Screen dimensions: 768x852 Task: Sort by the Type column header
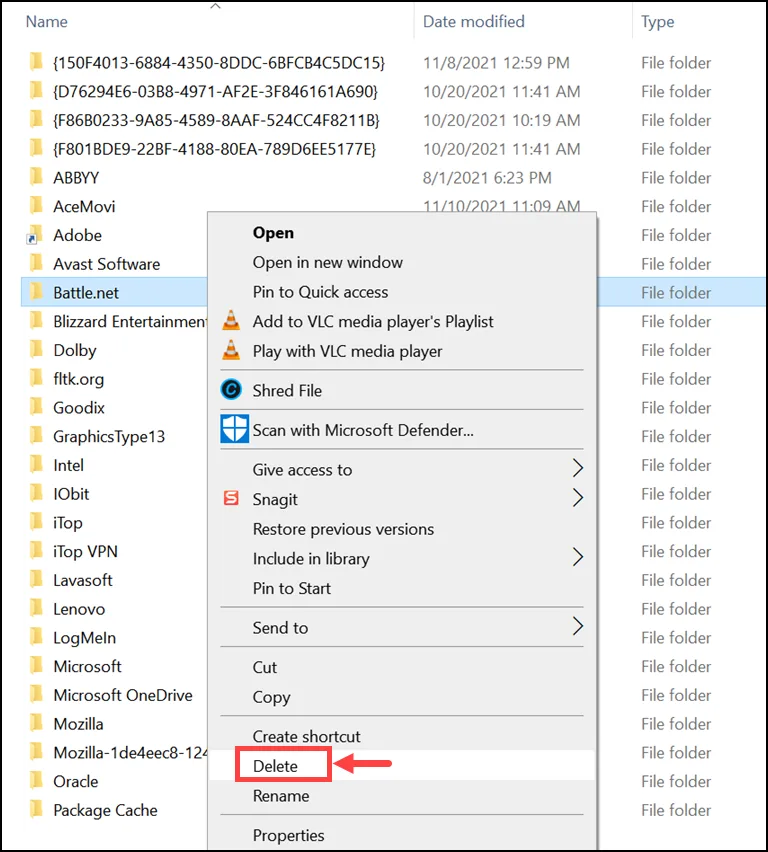(657, 22)
